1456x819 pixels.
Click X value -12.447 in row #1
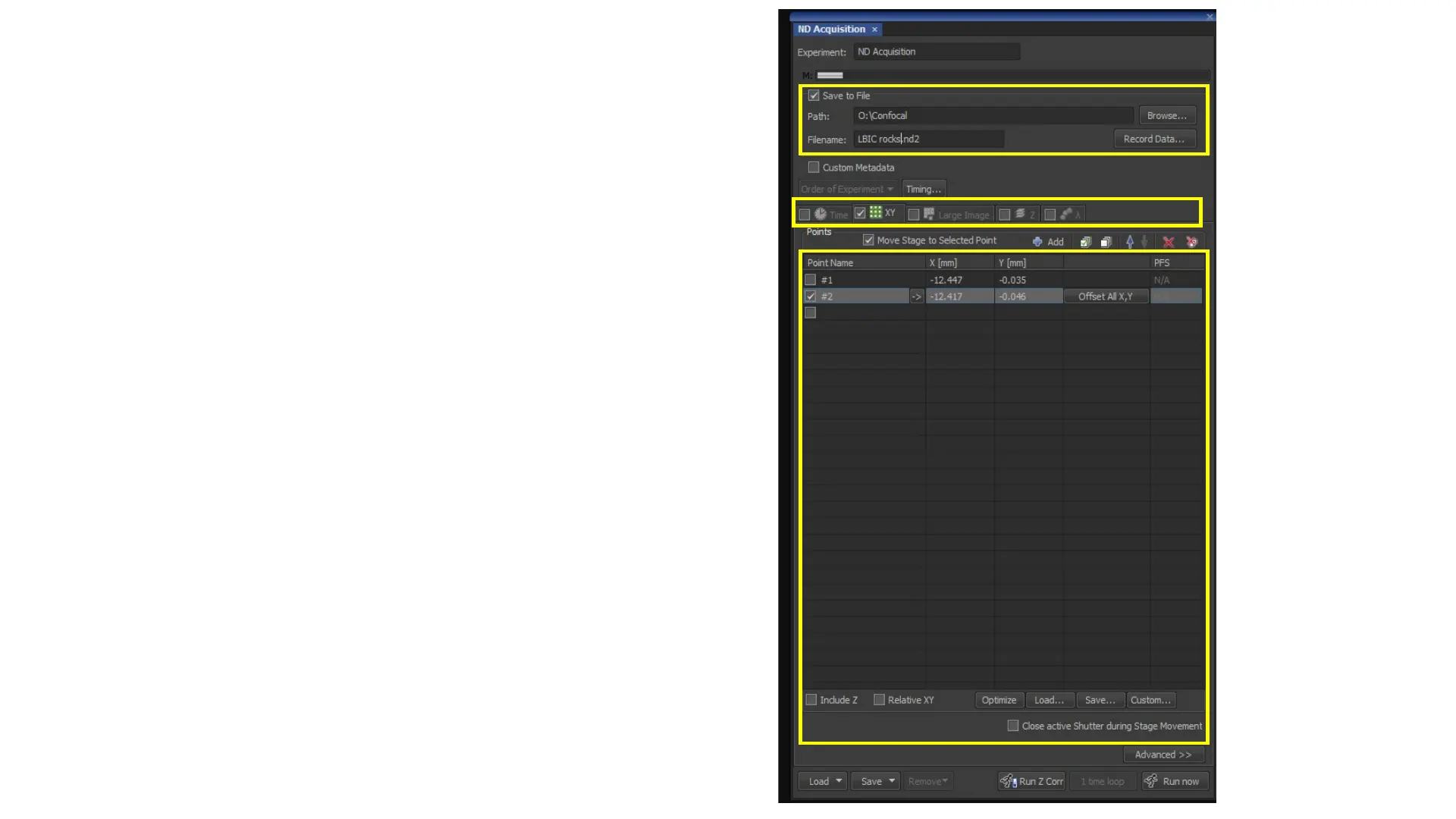946,280
